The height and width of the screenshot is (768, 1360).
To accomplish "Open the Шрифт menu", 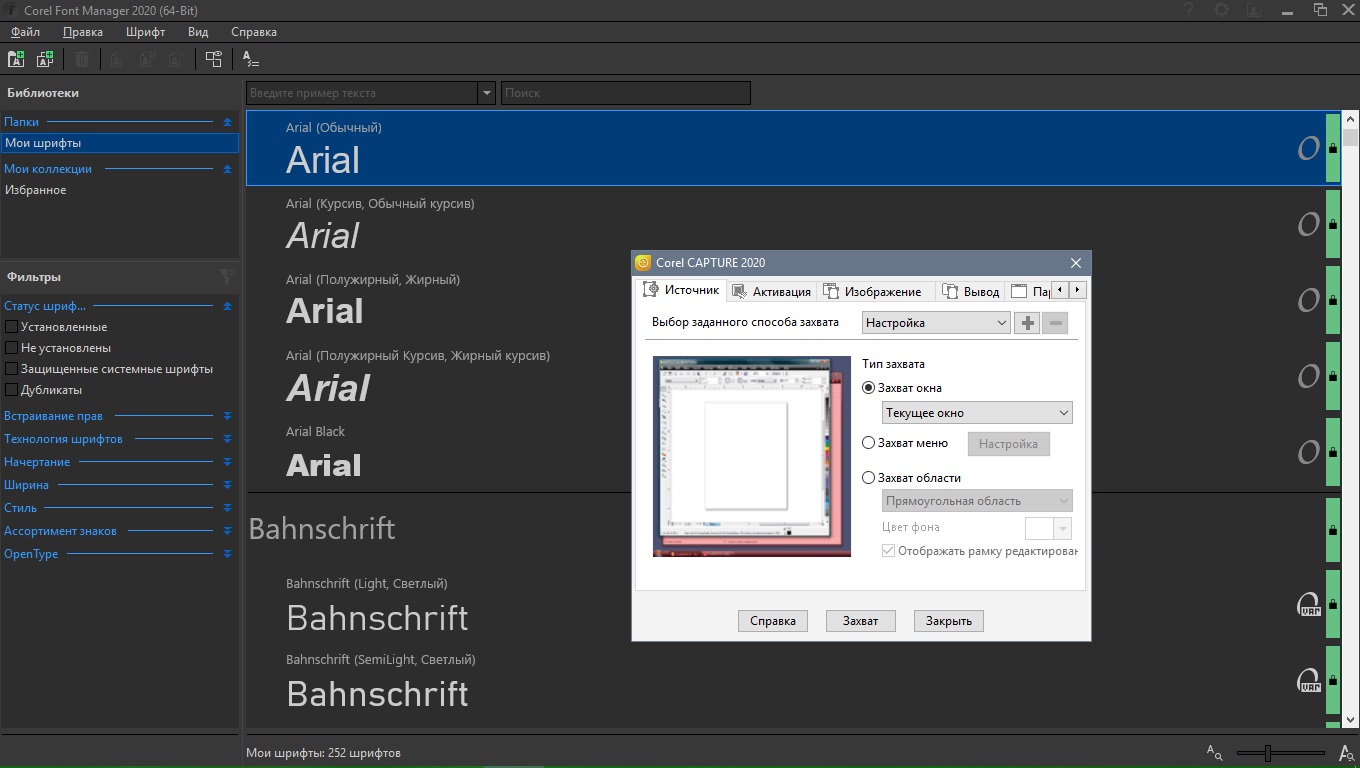I will point(145,32).
